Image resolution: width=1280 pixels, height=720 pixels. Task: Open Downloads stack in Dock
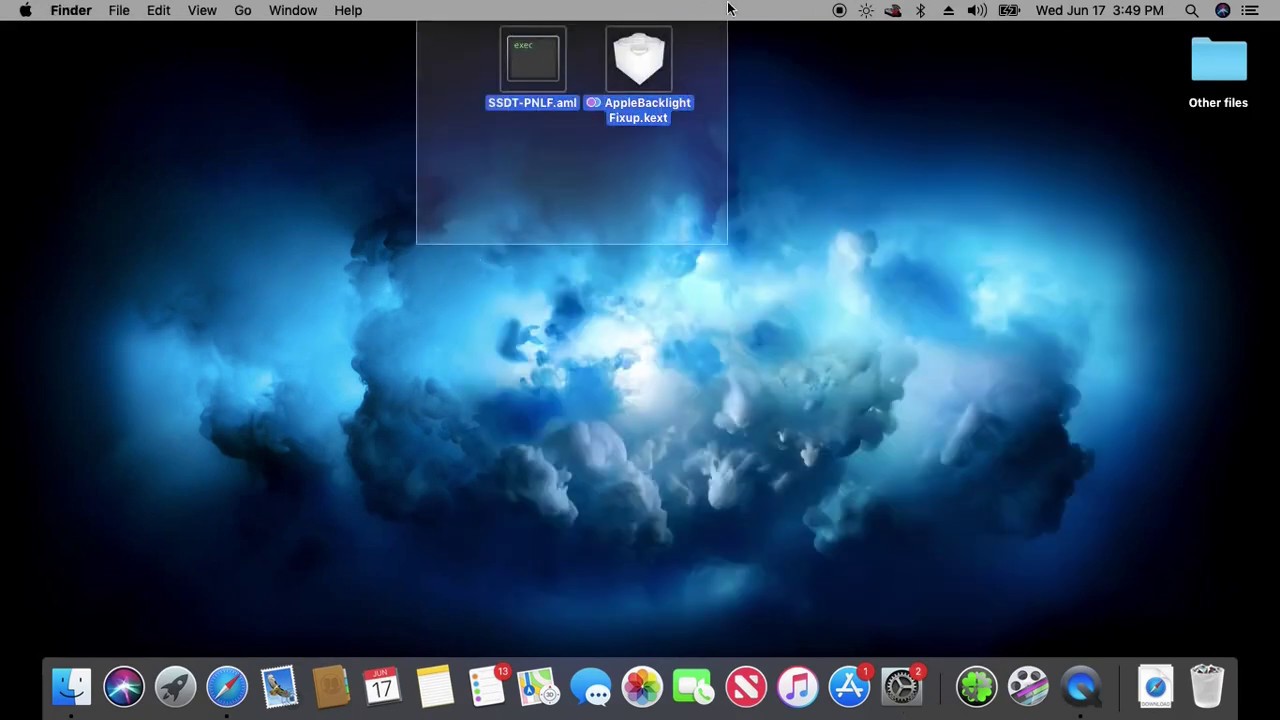pos(1155,687)
